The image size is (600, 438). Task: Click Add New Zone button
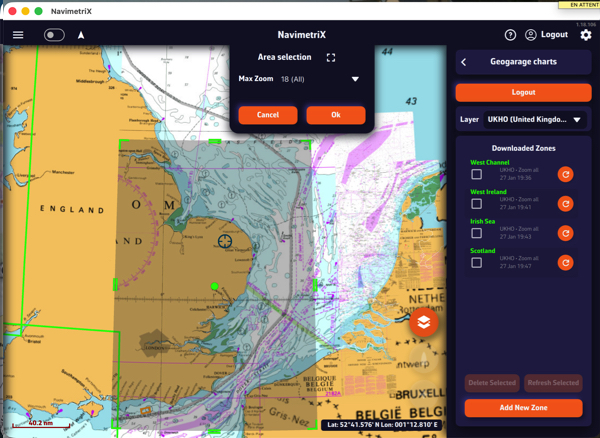pos(523,408)
